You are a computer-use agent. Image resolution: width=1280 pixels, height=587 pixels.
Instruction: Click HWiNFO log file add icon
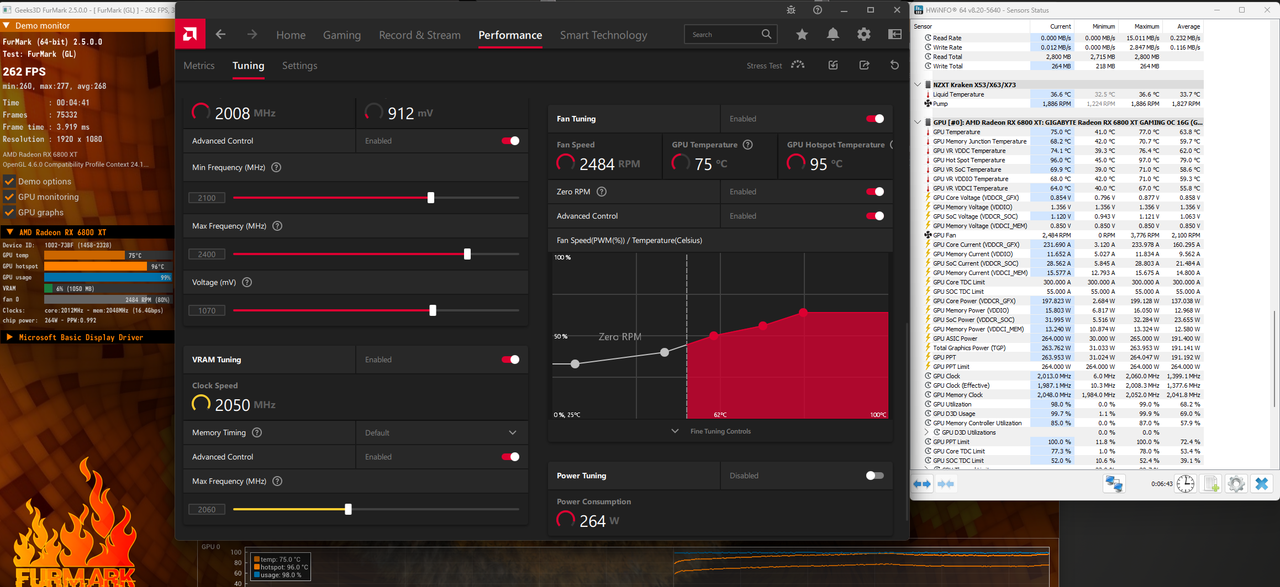point(1211,483)
